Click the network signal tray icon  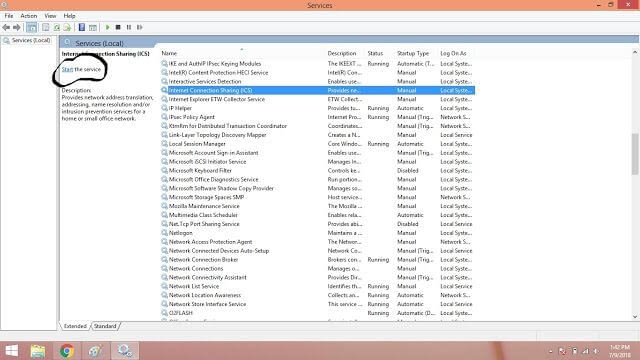(586, 351)
